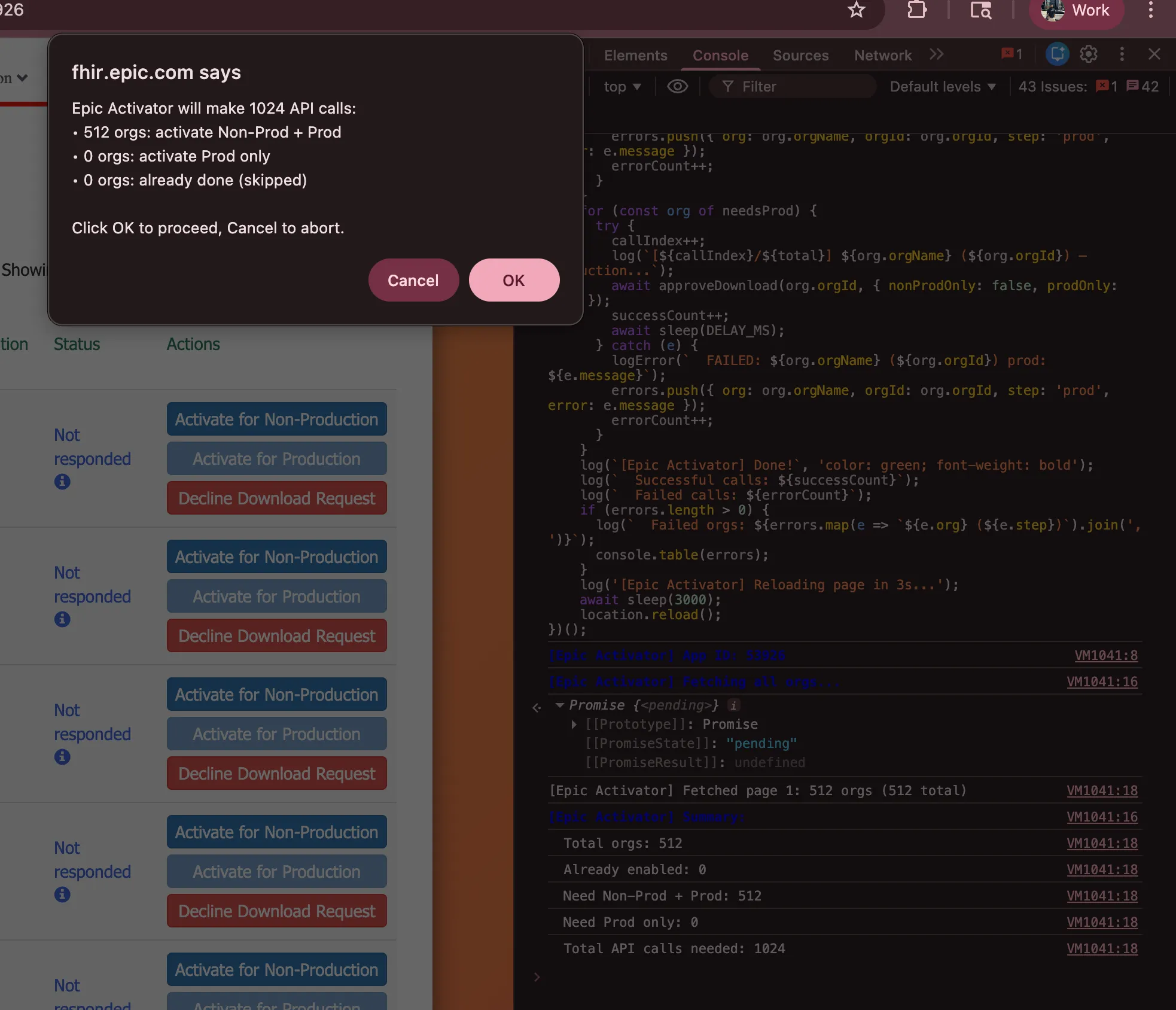Select the 'Need Prod only: 0' log line
The image size is (1176, 1010).
click(x=630, y=922)
